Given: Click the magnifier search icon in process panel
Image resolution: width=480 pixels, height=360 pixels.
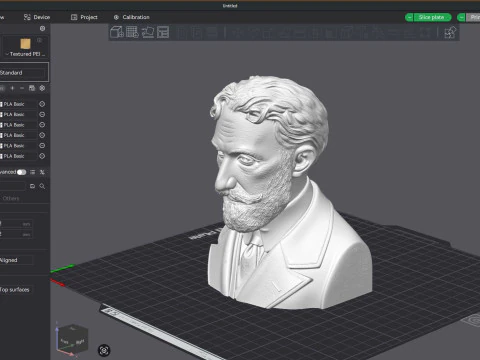Looking at the screenshot, I should click(x=42, y=186).
